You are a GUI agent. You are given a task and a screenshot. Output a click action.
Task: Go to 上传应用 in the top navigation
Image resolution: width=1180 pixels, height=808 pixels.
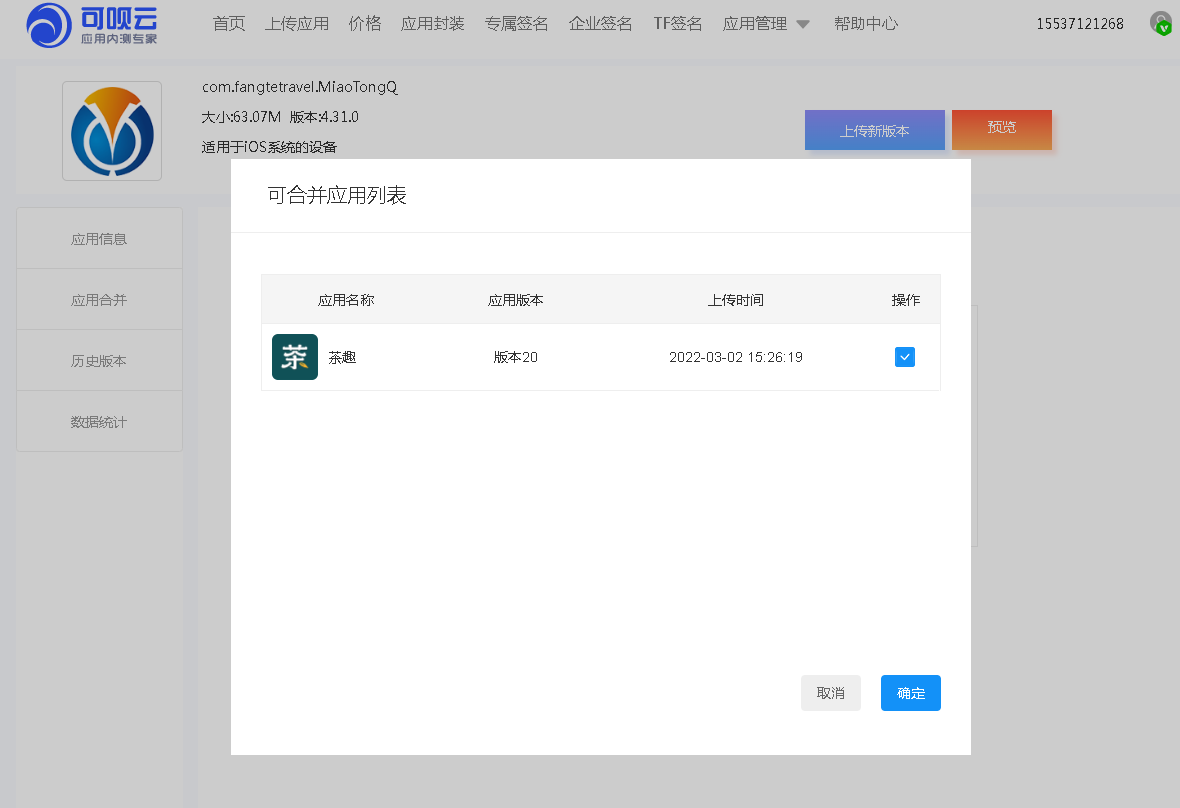297,23
